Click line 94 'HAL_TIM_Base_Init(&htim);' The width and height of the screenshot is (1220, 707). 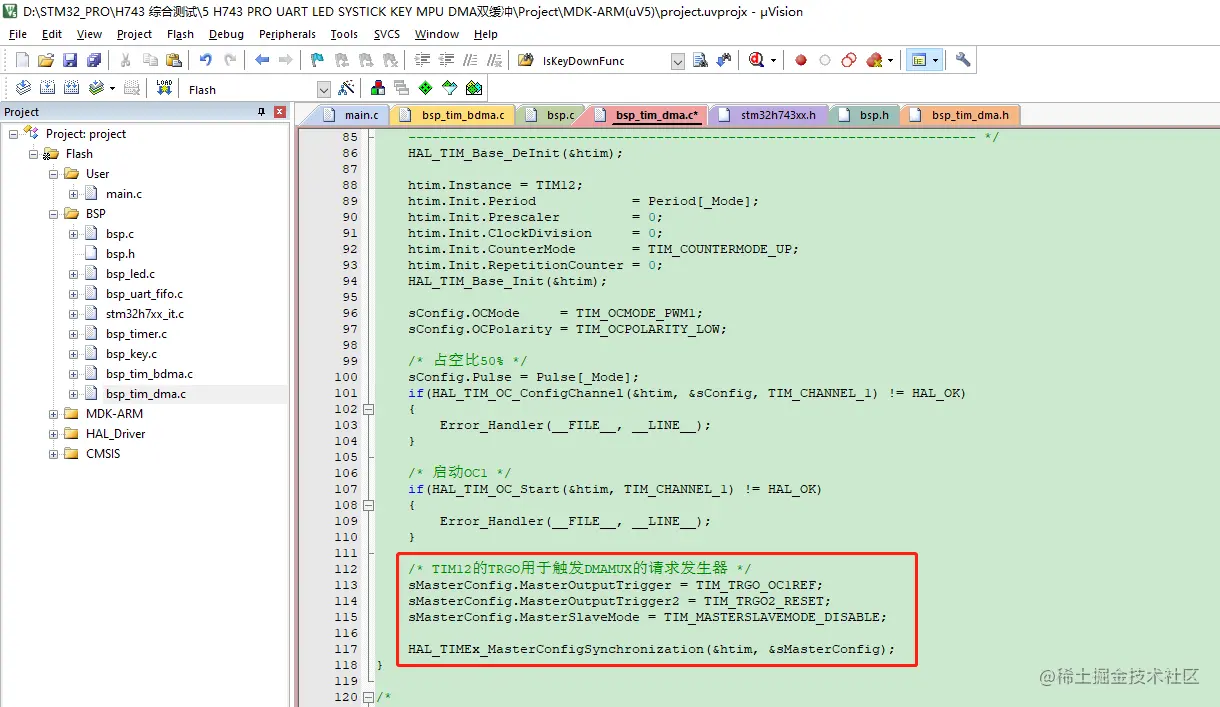point(507,281)
